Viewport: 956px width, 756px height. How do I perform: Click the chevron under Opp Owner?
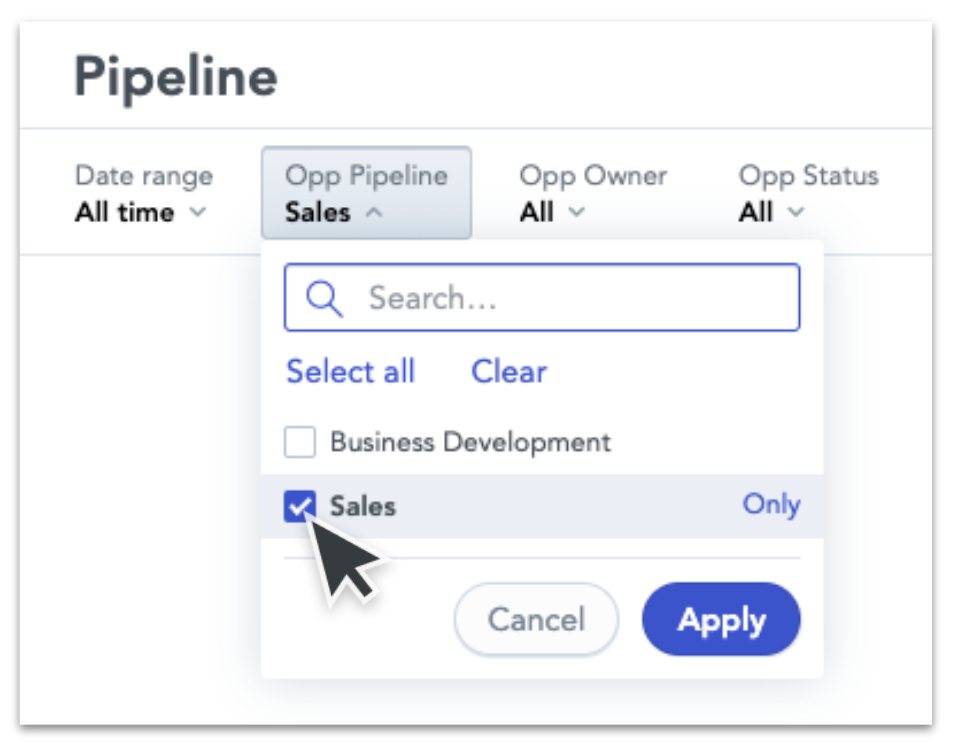coord(577,212)
